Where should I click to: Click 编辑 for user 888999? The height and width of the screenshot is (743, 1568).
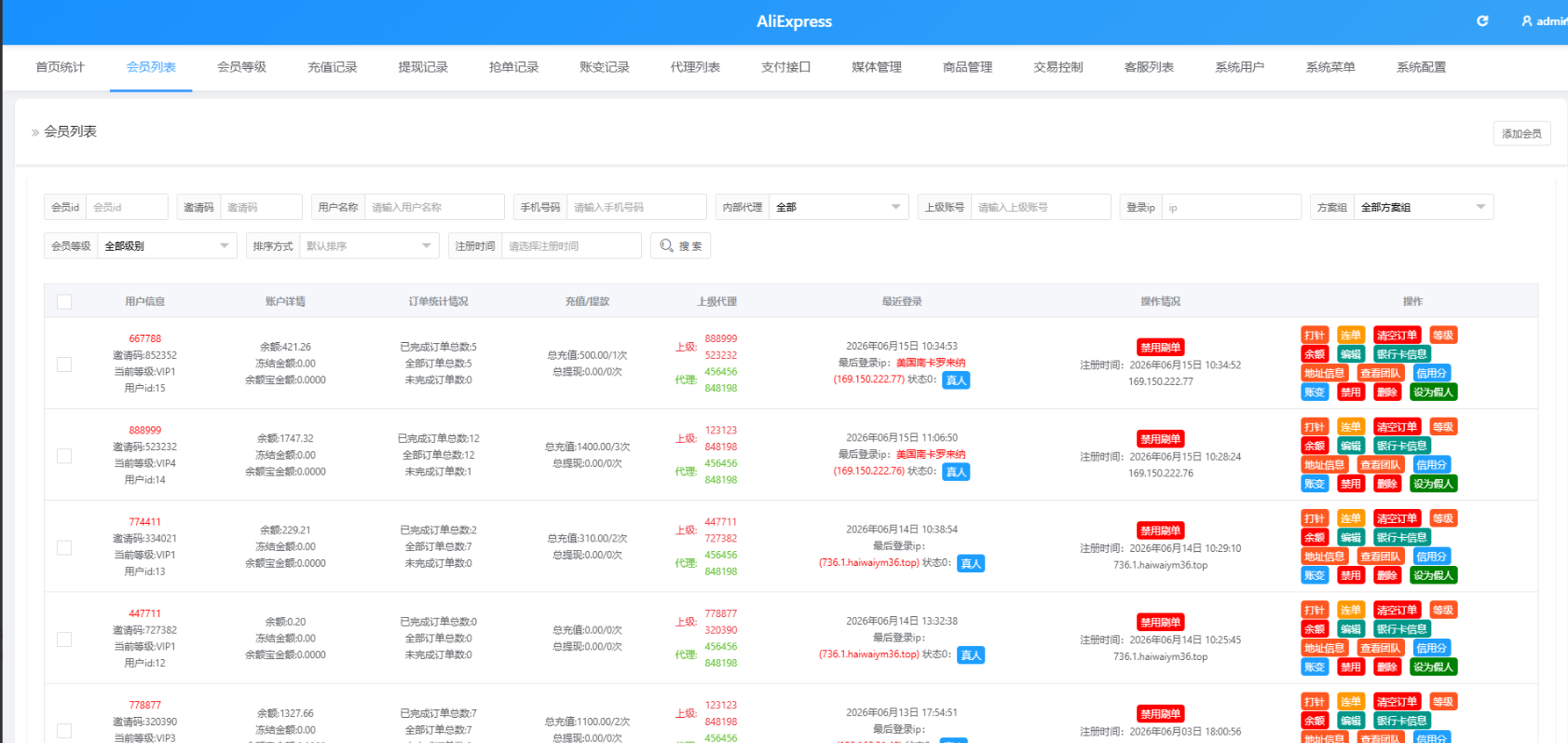click(x=1350, y=446)
